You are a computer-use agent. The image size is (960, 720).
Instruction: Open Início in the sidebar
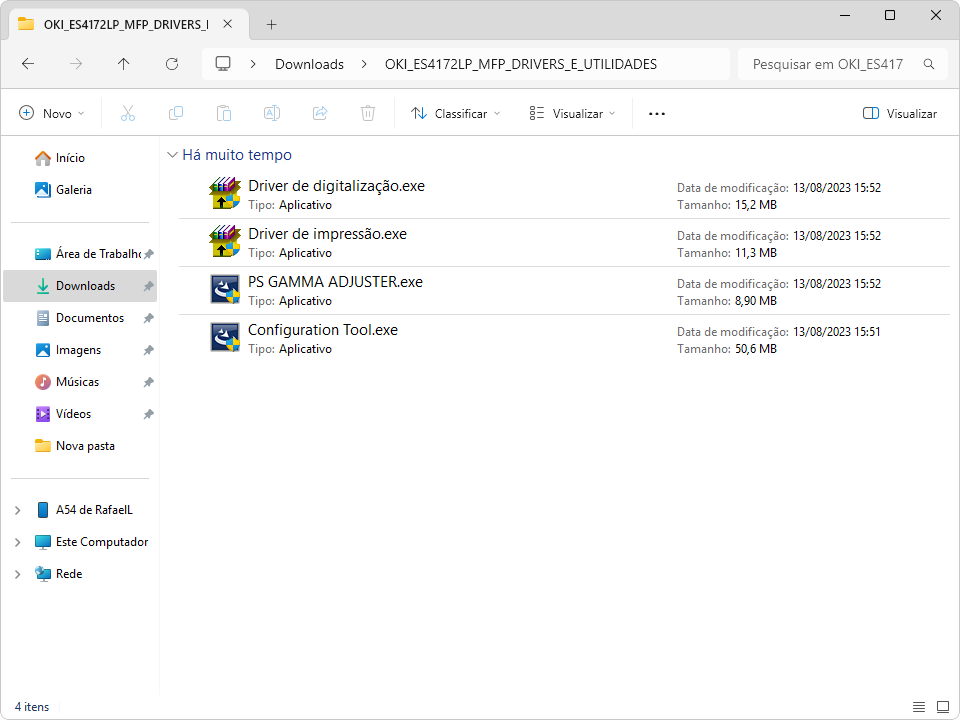coord(80,158)
